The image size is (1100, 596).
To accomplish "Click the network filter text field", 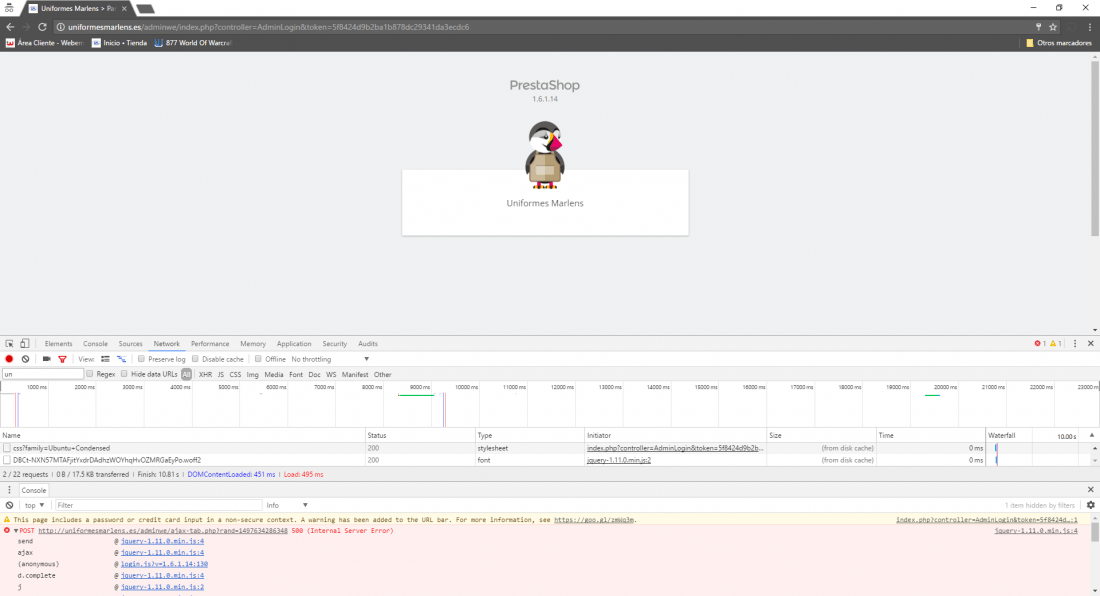I will click(x=42, y=374).
